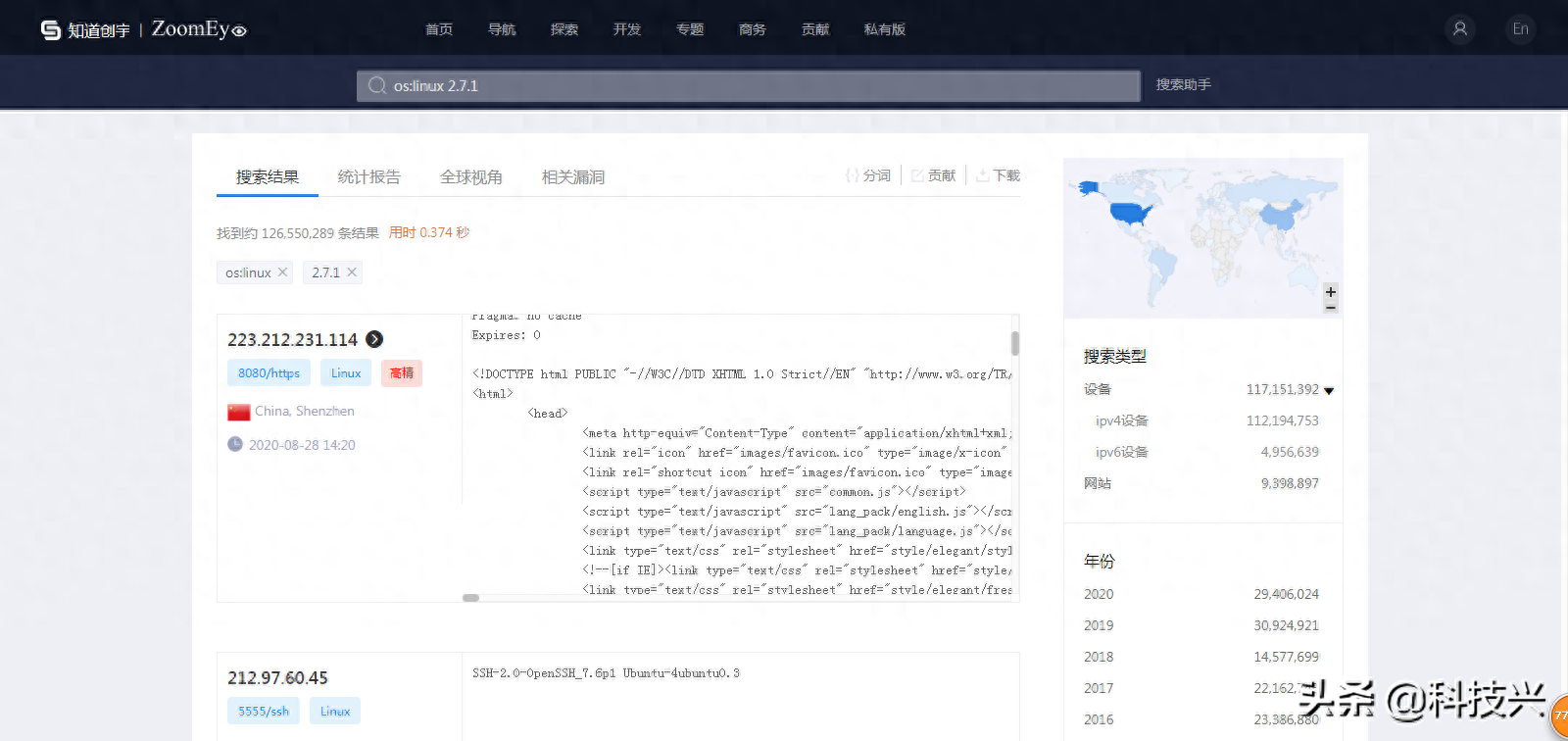The width and height of the screenshot is (1568, 741).
Task: Click Linux tag under 212.97.60.45
Action: pos(335,712)
